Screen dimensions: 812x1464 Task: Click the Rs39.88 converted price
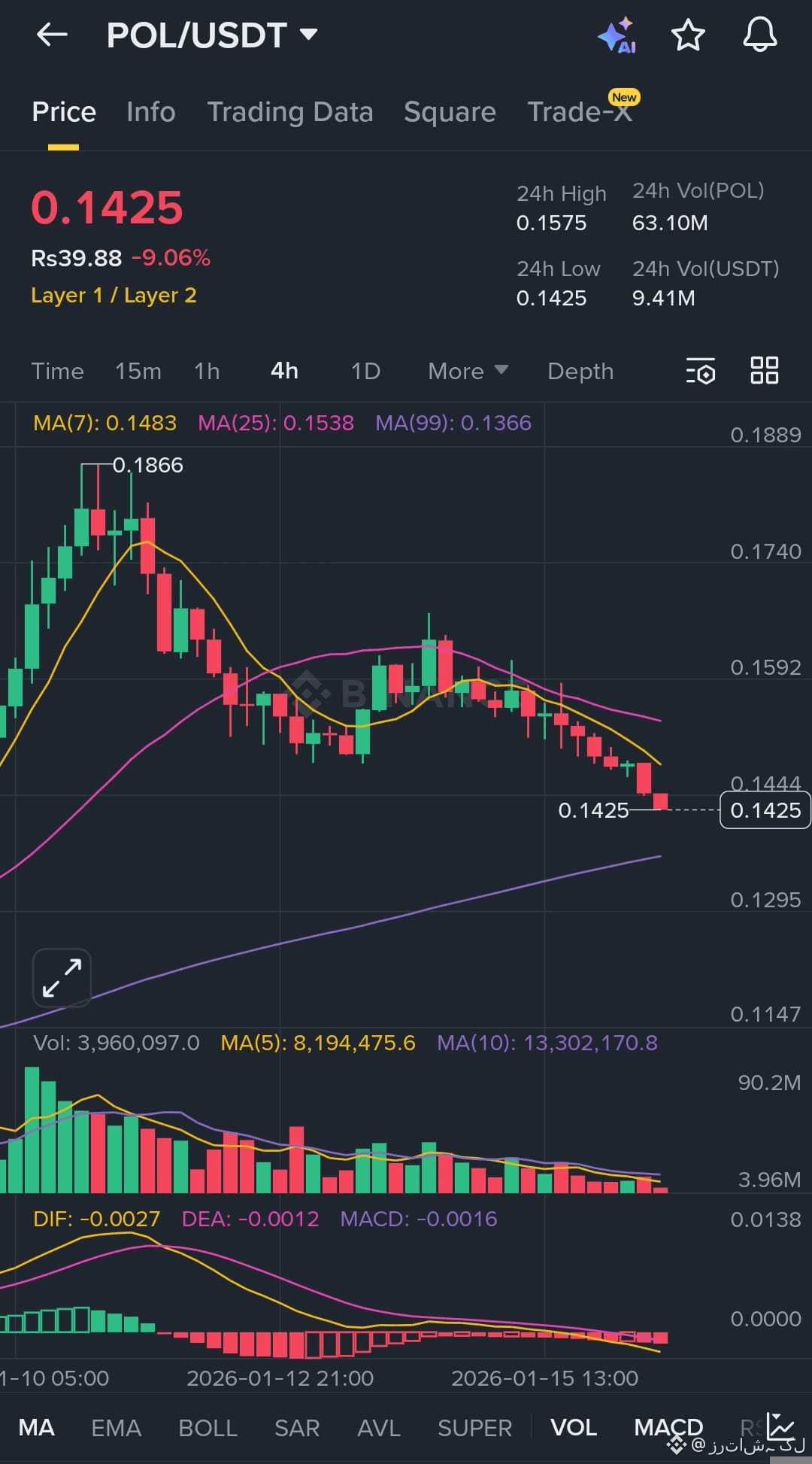[x=76, y=258]
